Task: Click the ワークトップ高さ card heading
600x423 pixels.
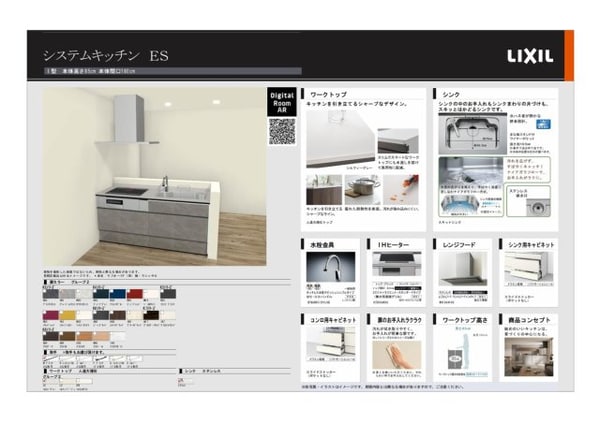Action: [465, 320]
